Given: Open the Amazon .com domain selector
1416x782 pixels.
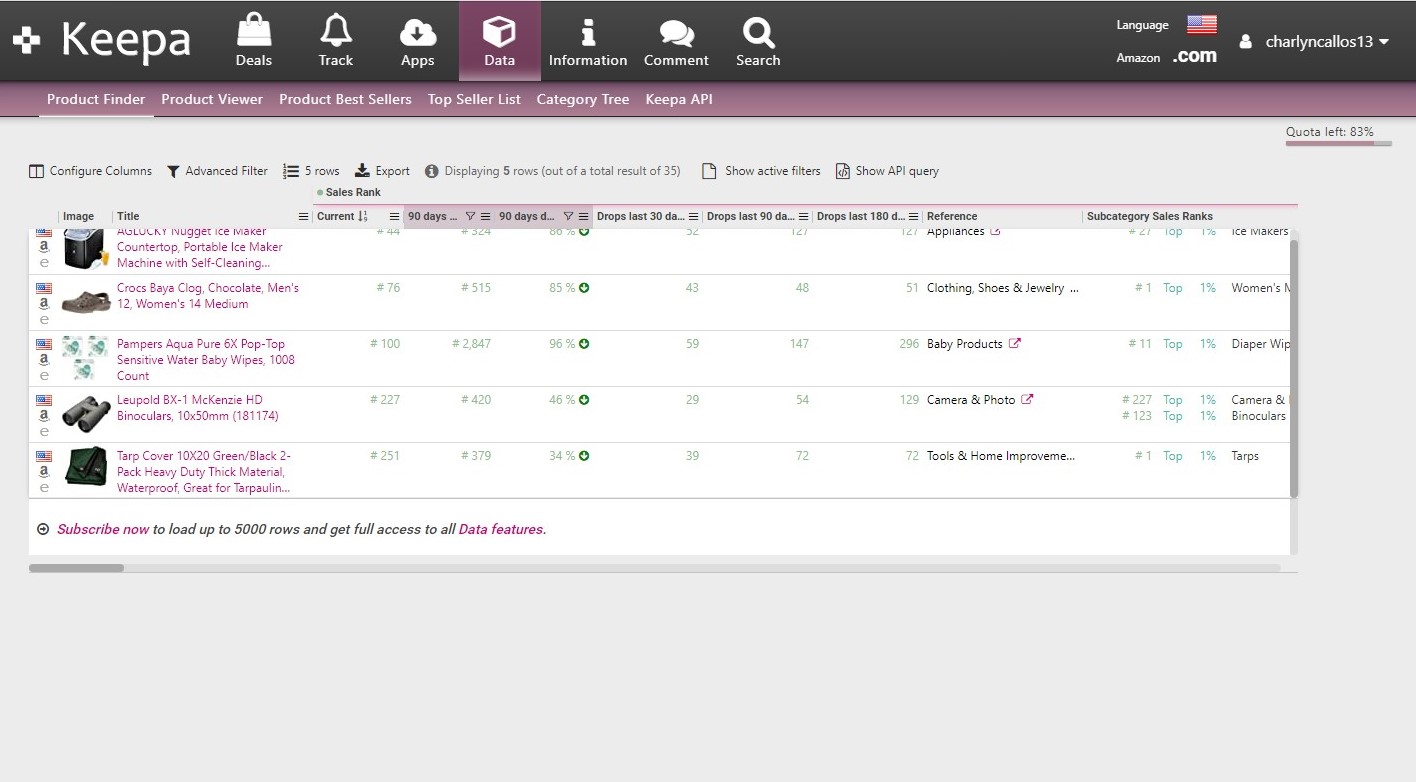Looking at the screenshot, I should 1195,57.
